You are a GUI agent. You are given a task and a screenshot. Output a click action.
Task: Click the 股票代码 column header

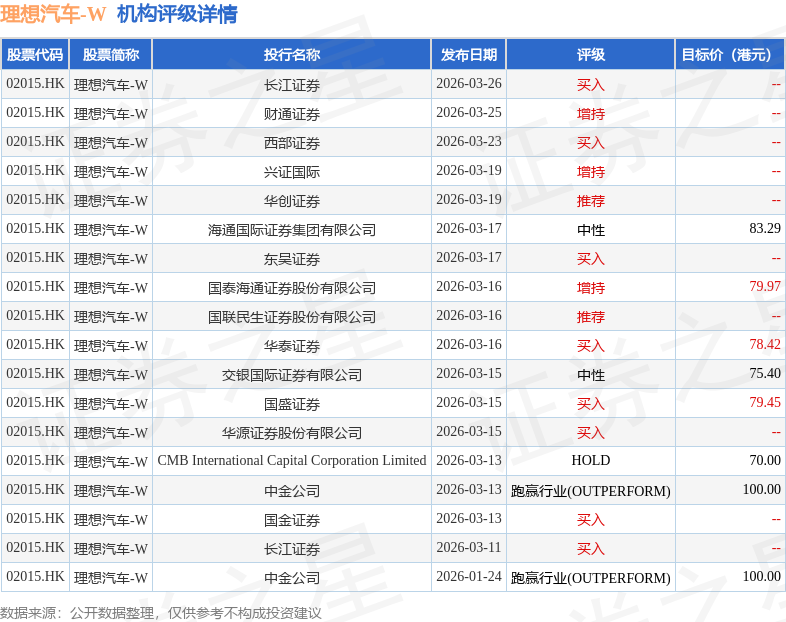(x=35, y=55)
